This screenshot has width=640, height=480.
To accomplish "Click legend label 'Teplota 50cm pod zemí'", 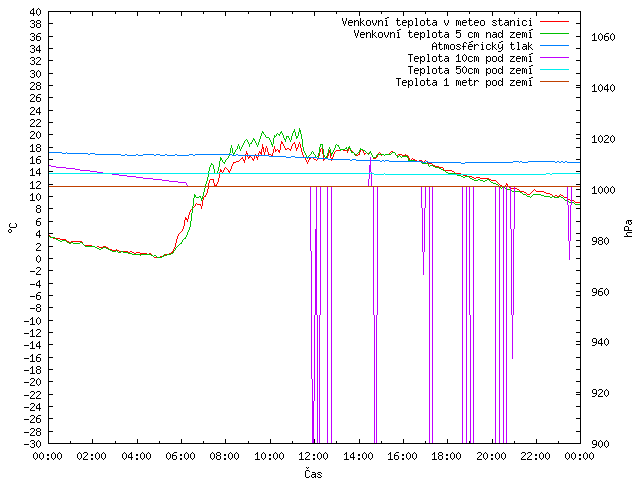I will [x=470, y=70].
